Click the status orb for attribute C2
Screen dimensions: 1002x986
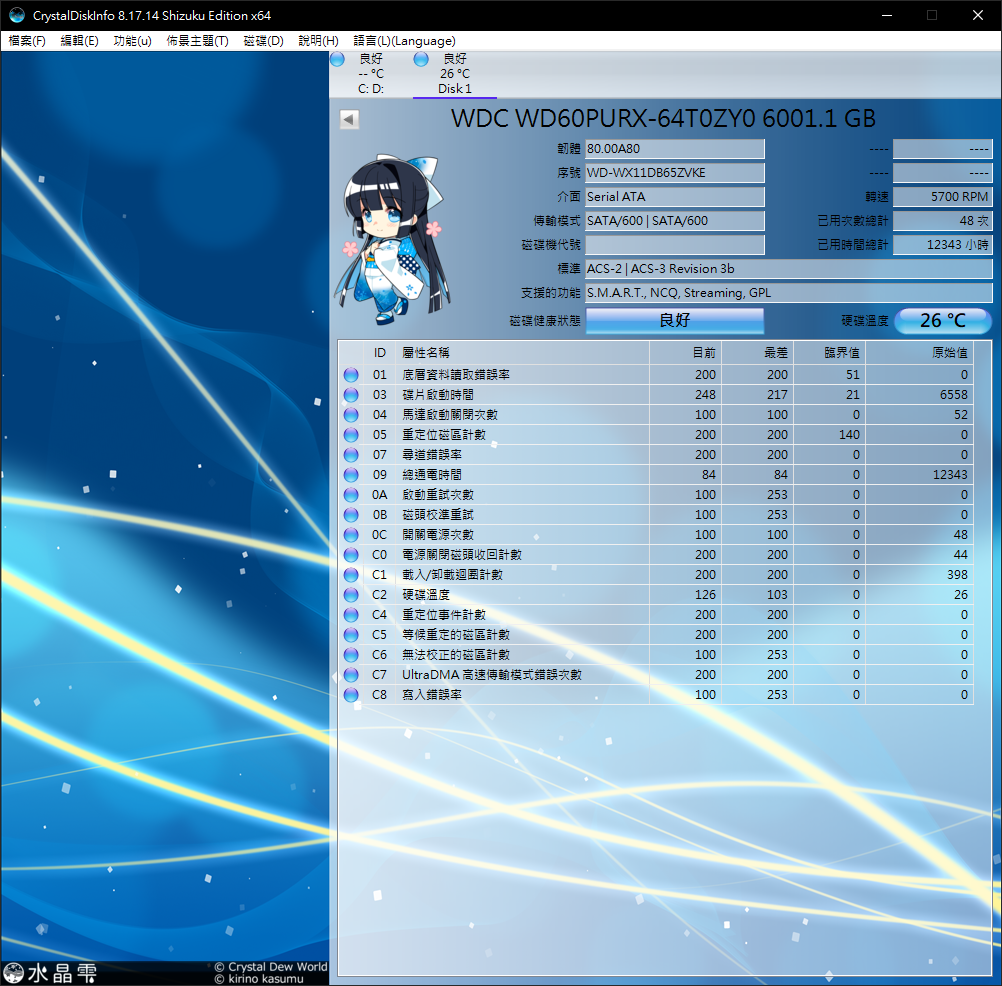pyautogui.click(x=351, y=595)
